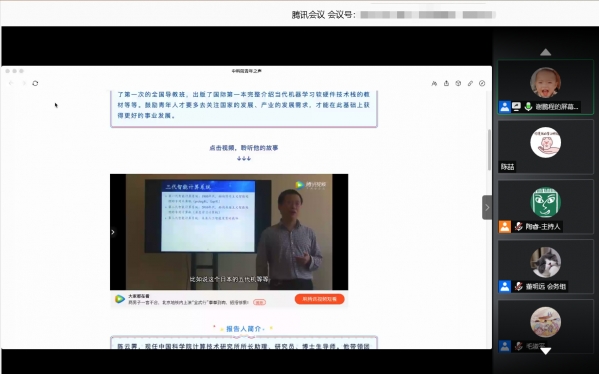Image resolution: width=599 pixels, height=374 pixels.
Task: Click the embedded lecture video thumbnail
Action: tap(229, 232)
